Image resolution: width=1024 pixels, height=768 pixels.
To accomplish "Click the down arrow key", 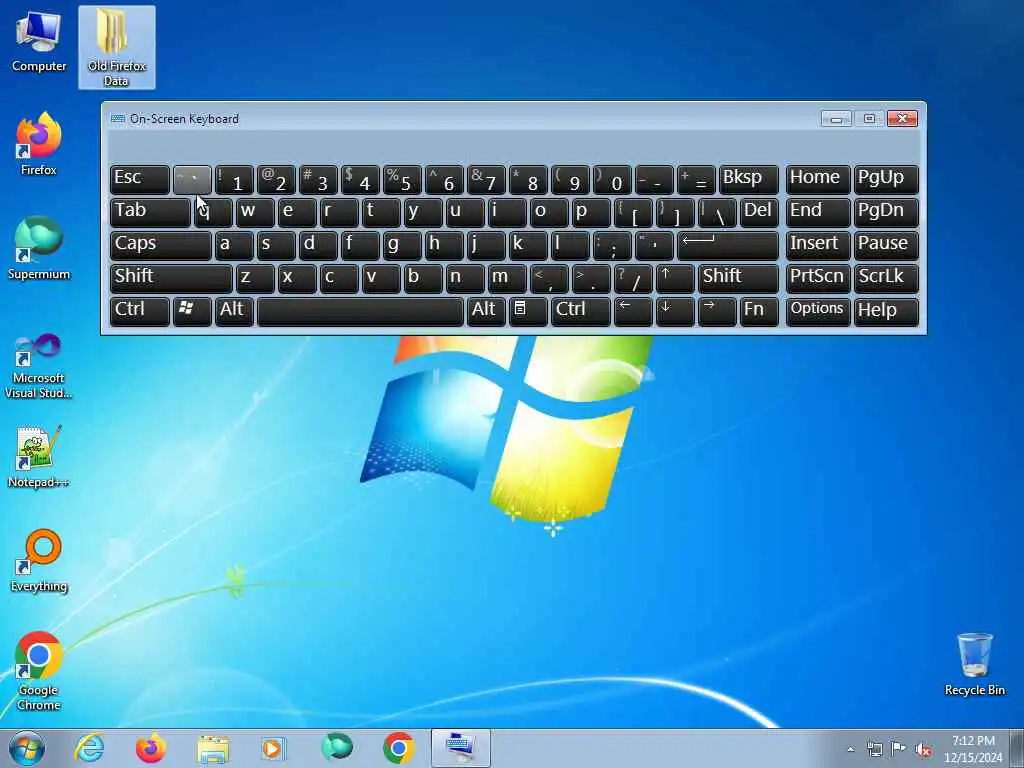I will tap(675, 311).
